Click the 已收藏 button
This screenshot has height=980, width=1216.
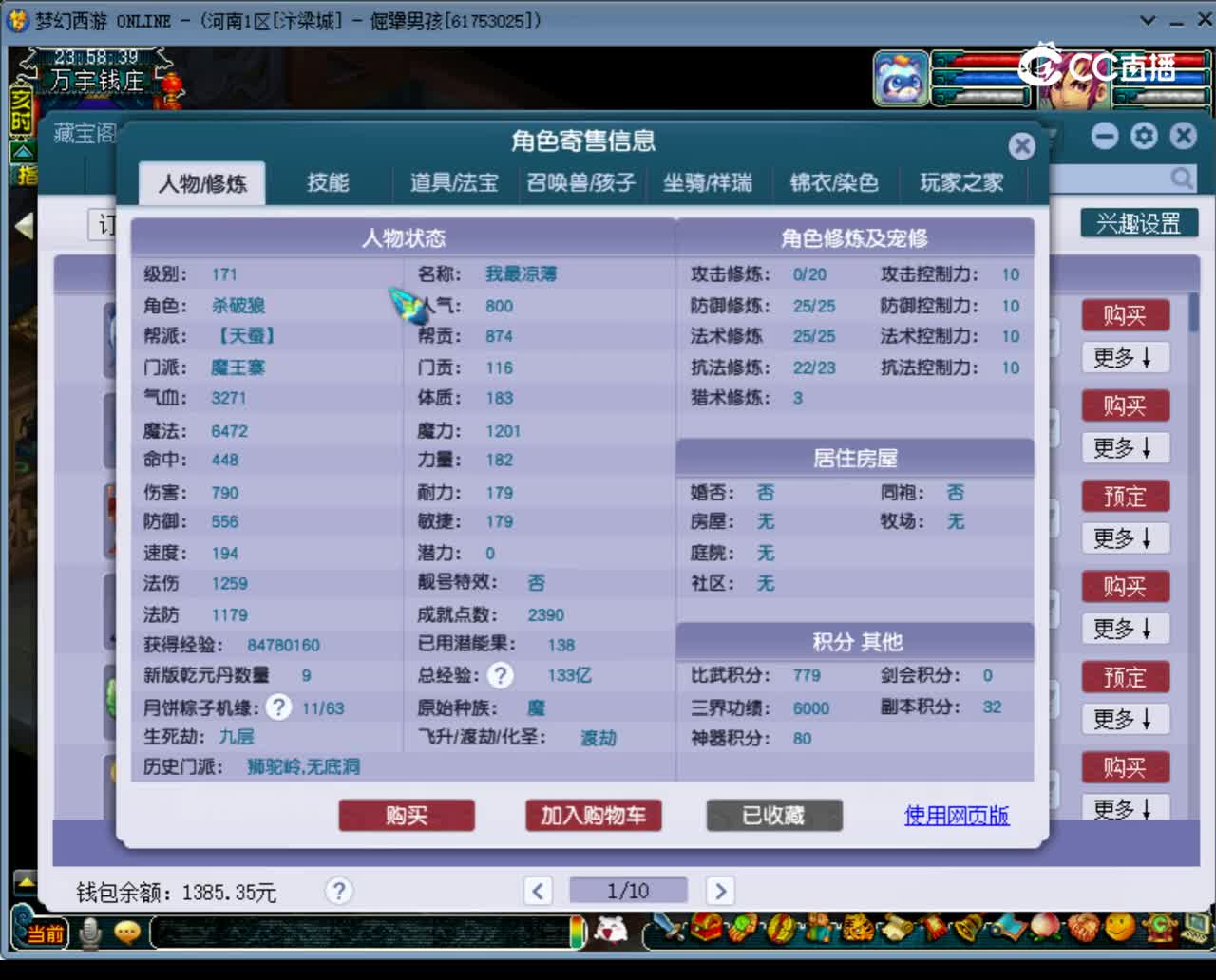(x=774, y=816)
